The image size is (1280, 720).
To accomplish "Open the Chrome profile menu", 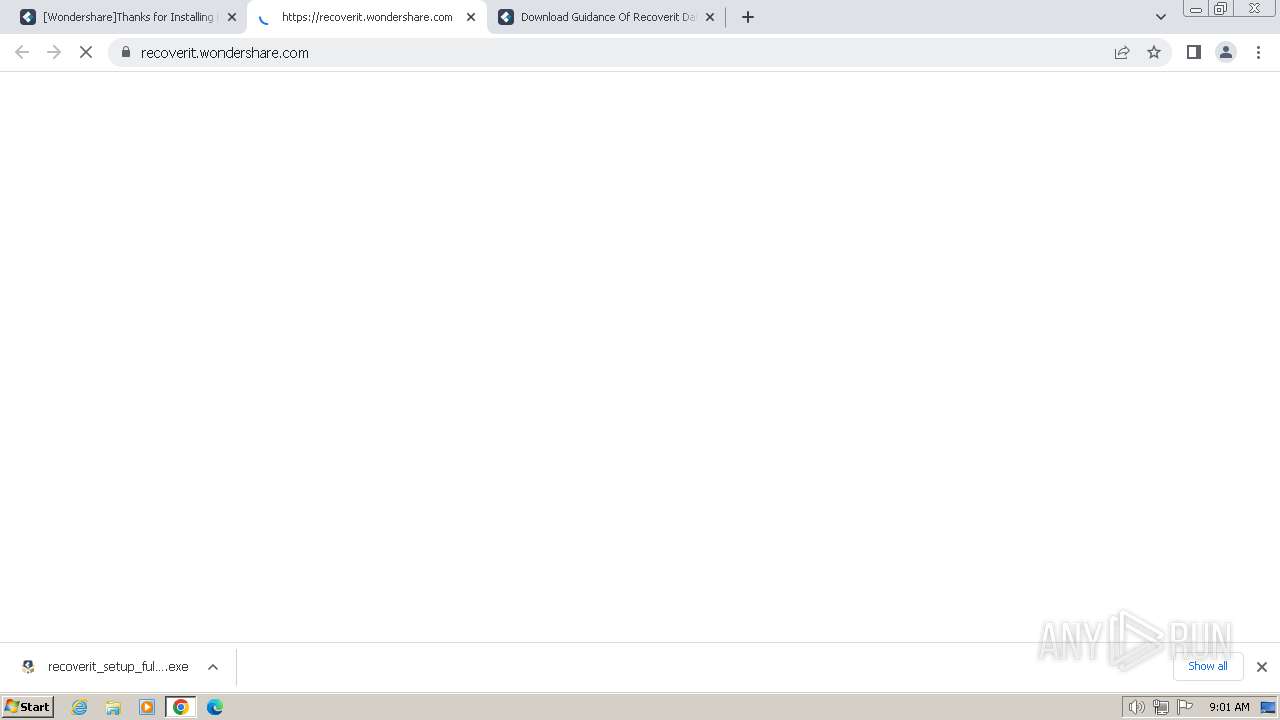I will (x=1226, y=52).
